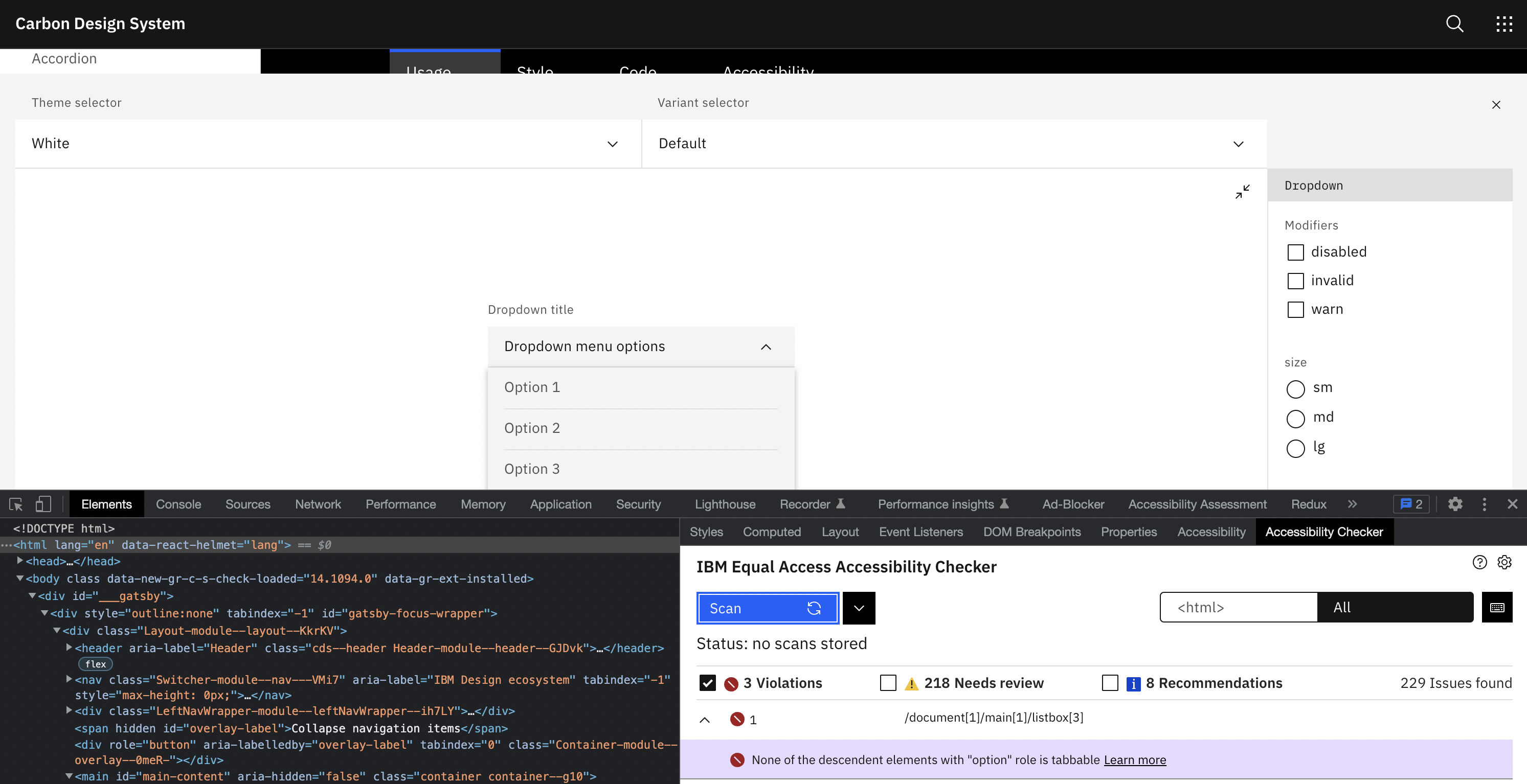
Task: Toggle the device toolbar icon
Action: click(x=43, y=504)
